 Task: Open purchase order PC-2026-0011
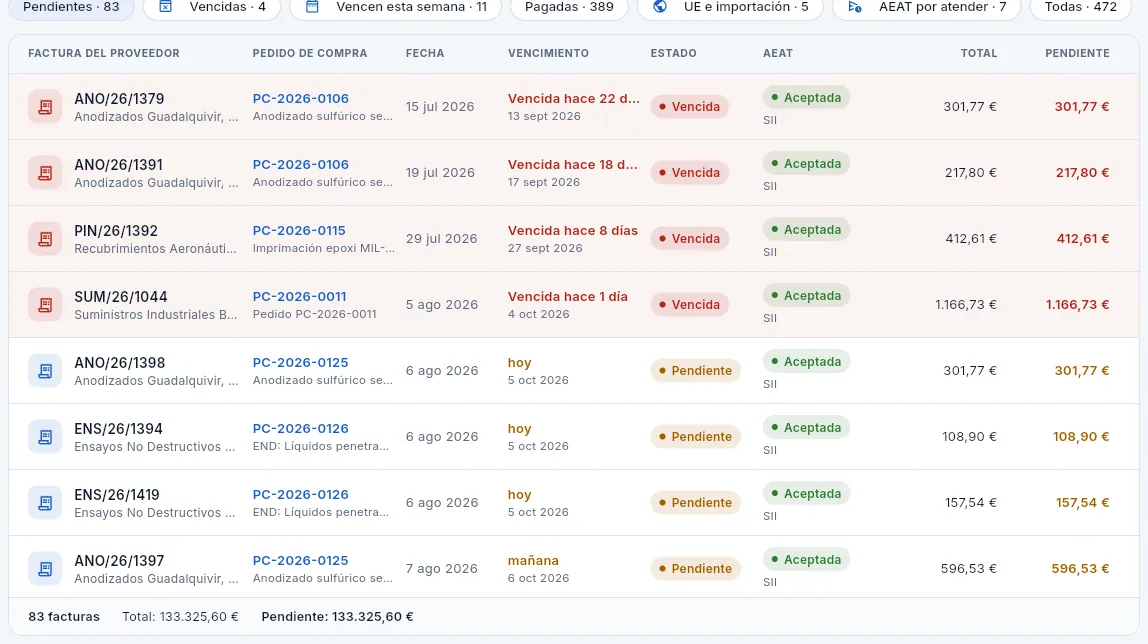point(299,296)
